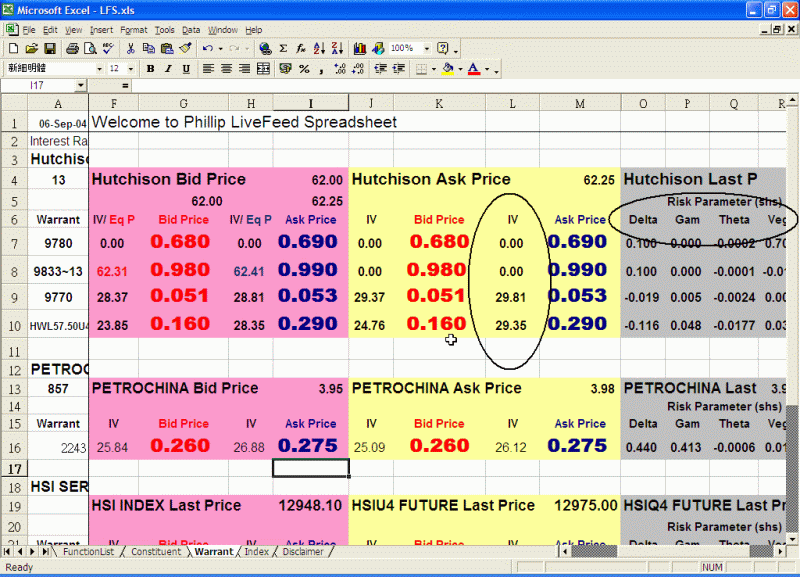The height and width of the screenshot is (577, 800).
Task: Toggle Bold formatting
Action: 150,69
